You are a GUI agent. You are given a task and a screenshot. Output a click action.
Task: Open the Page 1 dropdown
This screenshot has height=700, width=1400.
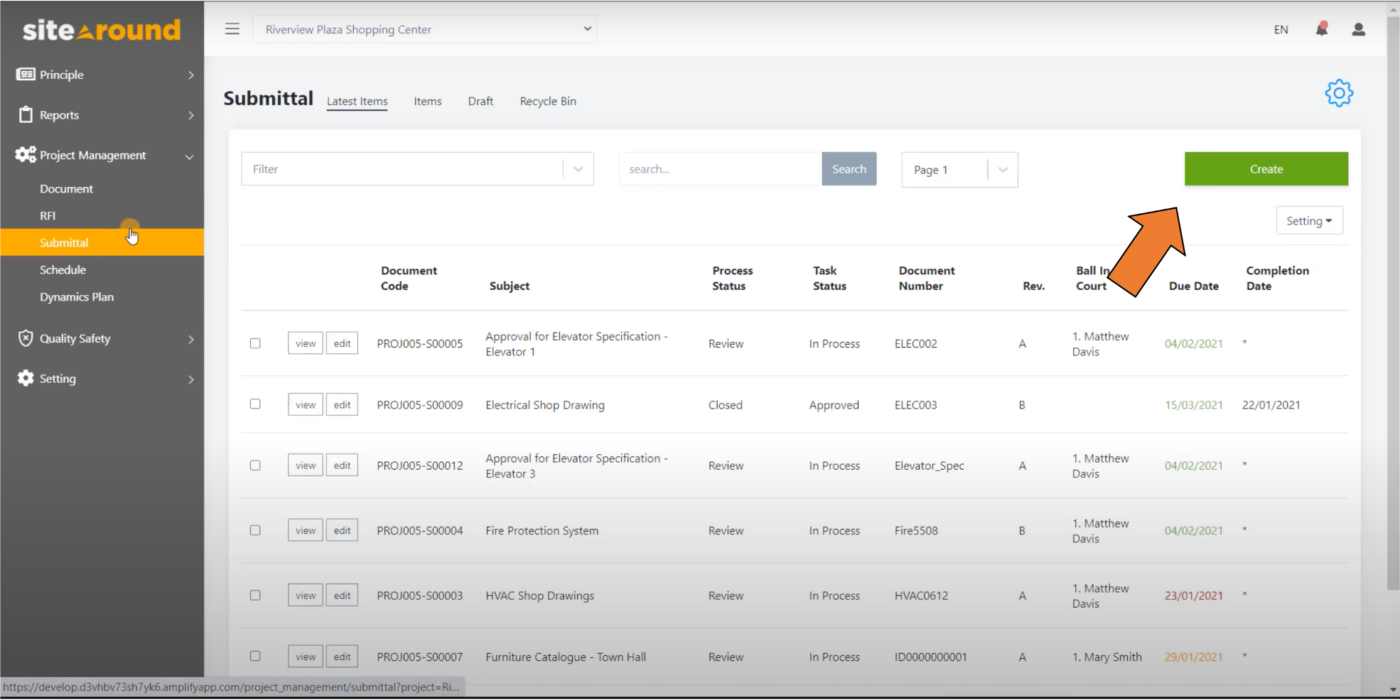(959, 169)
